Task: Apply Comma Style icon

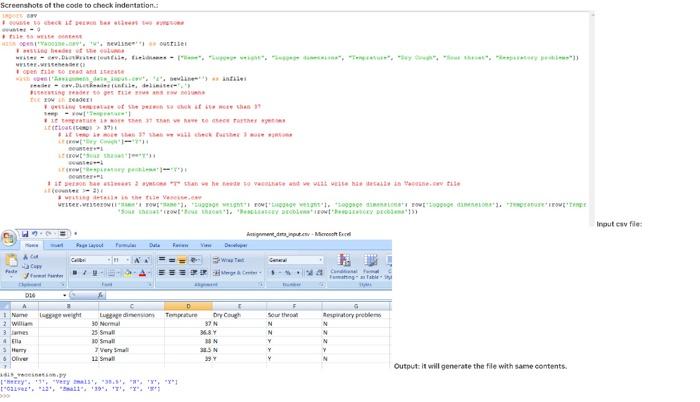Action: pyautogui.click(x=298, y=272)
